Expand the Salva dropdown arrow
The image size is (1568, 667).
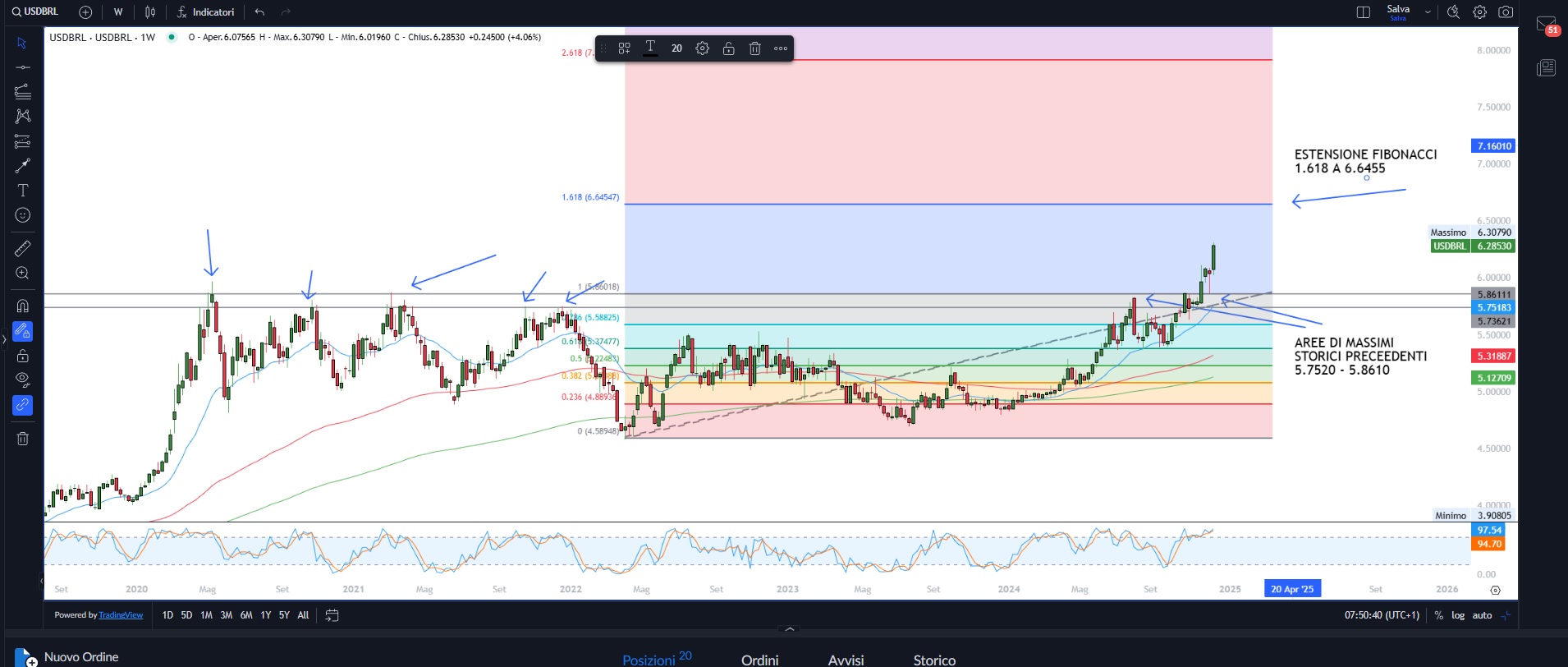click(x=1428, y=12)
